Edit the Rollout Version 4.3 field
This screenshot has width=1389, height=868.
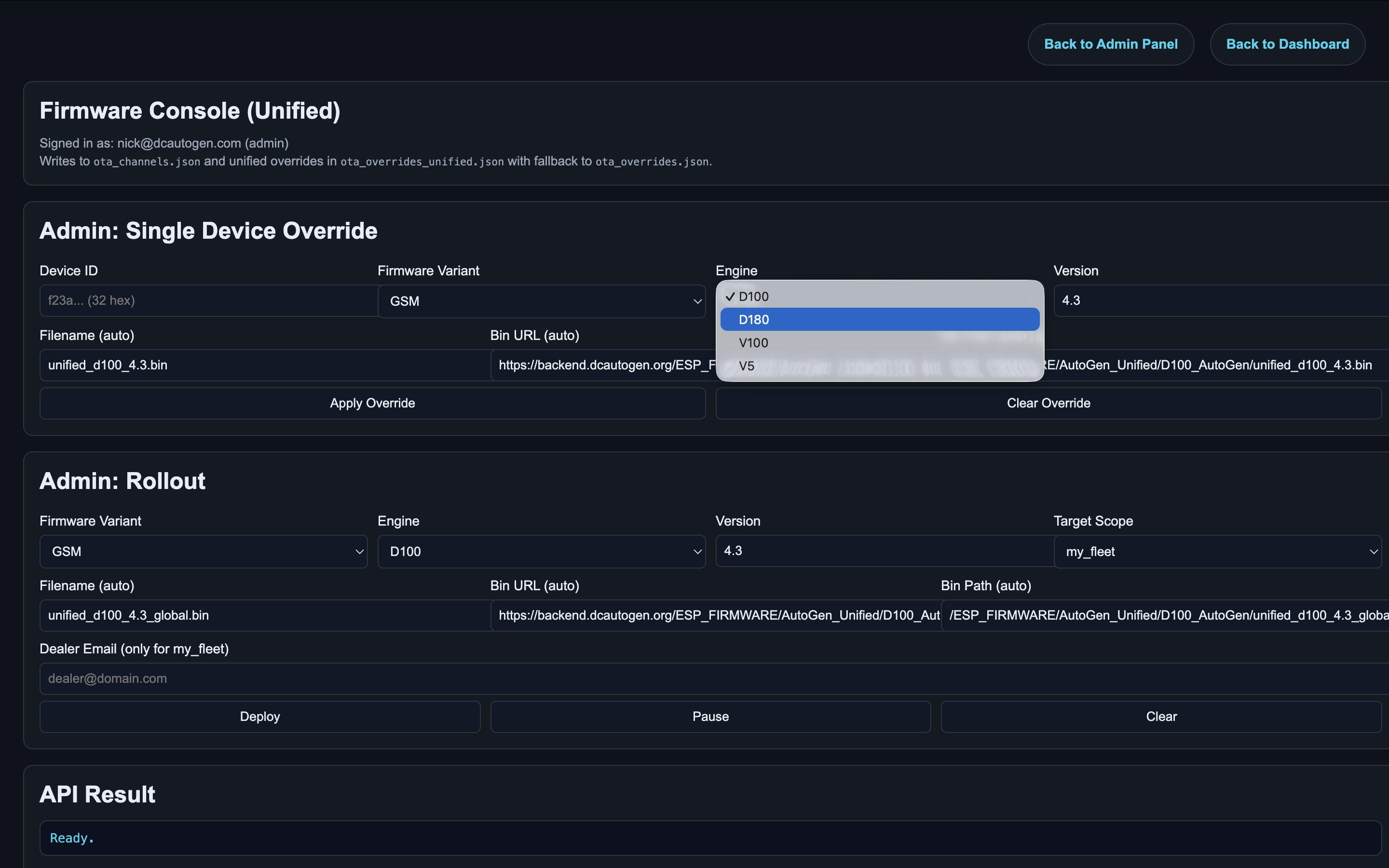point(885,551)
